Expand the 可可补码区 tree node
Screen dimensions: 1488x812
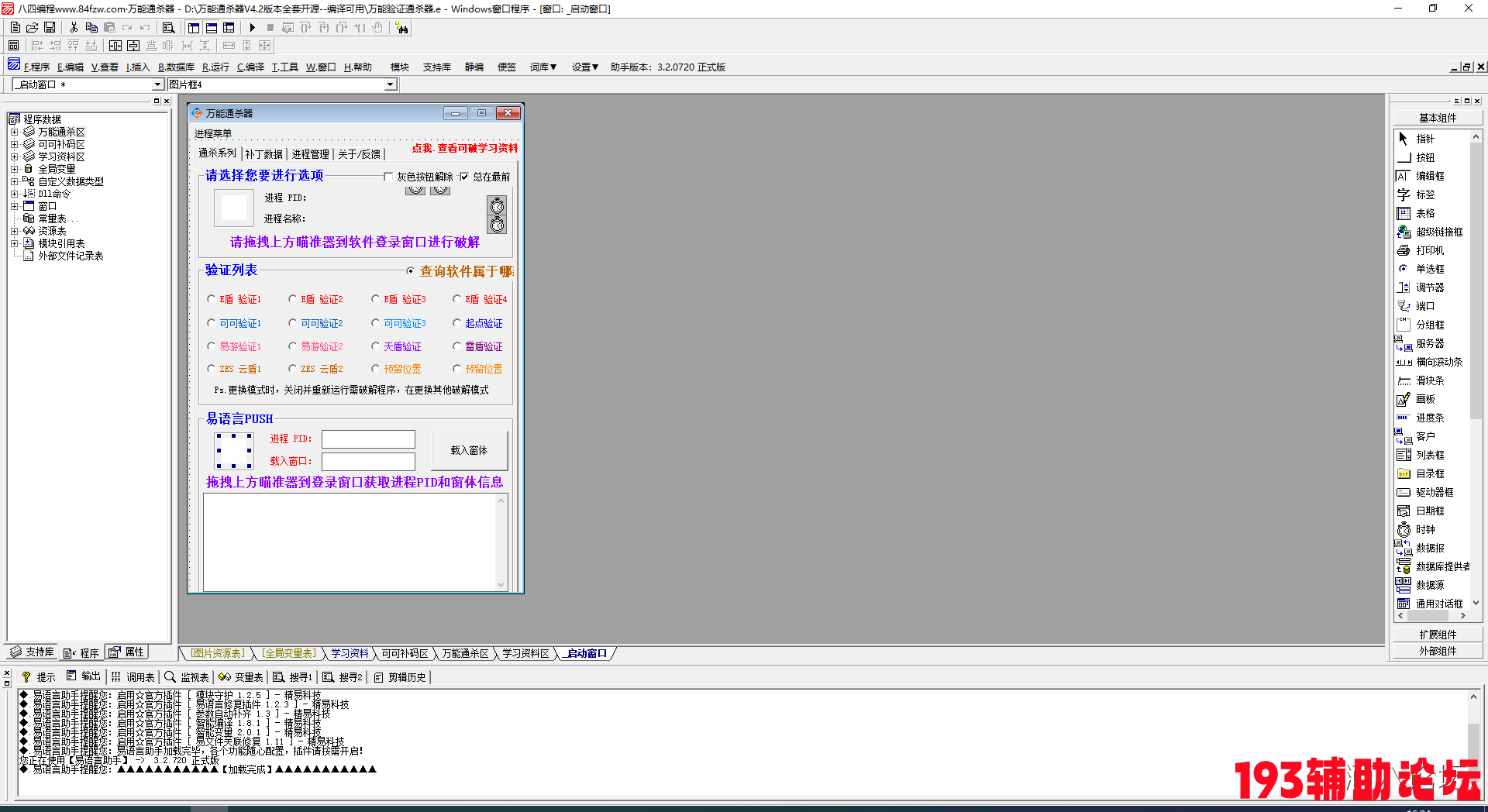click(14, 144)
